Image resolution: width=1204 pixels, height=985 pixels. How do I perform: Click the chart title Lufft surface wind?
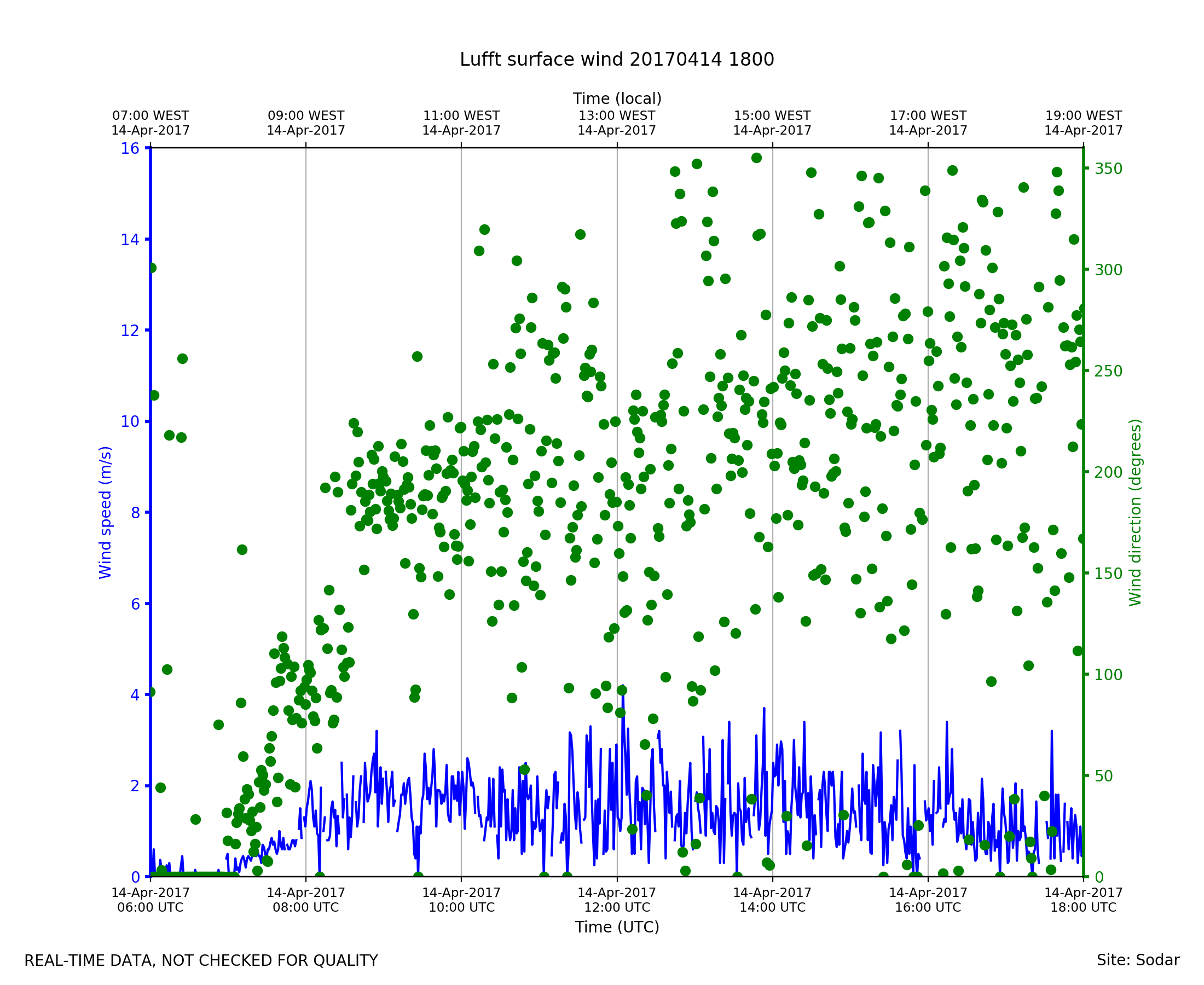coord(617,60)
